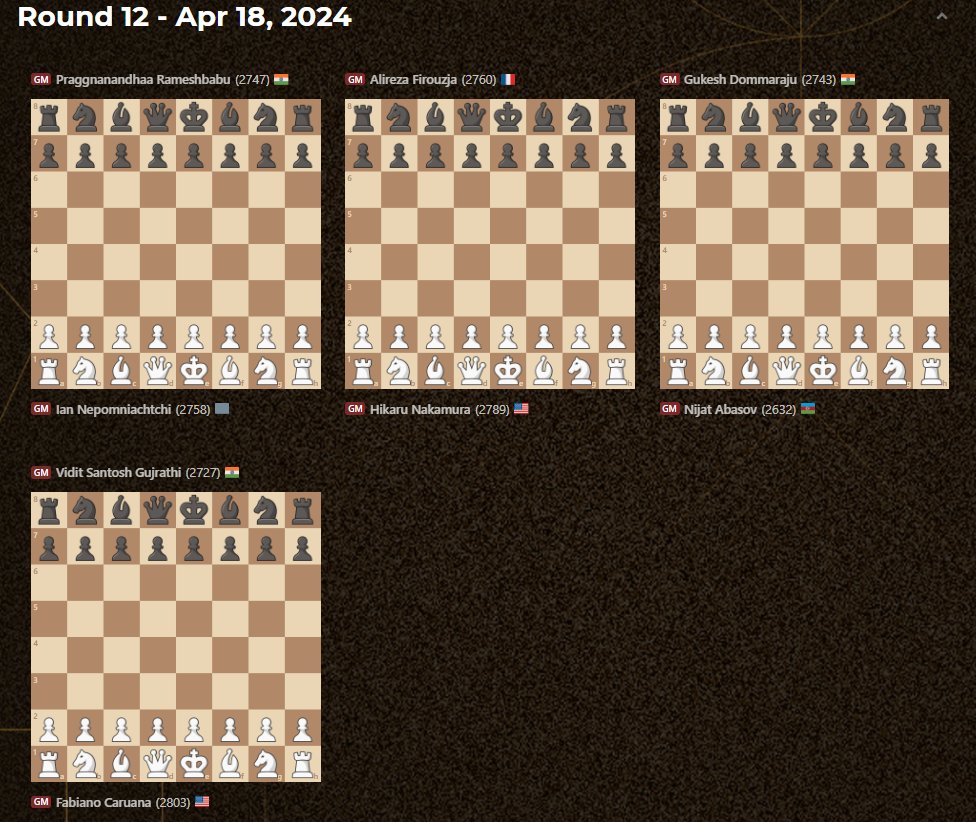Image resolution: width=976 pixels, height=822 pixels.
Task: Open the Praggnanandhaa vs Nepomniachtchi board
Action: [x=176, y=244]
